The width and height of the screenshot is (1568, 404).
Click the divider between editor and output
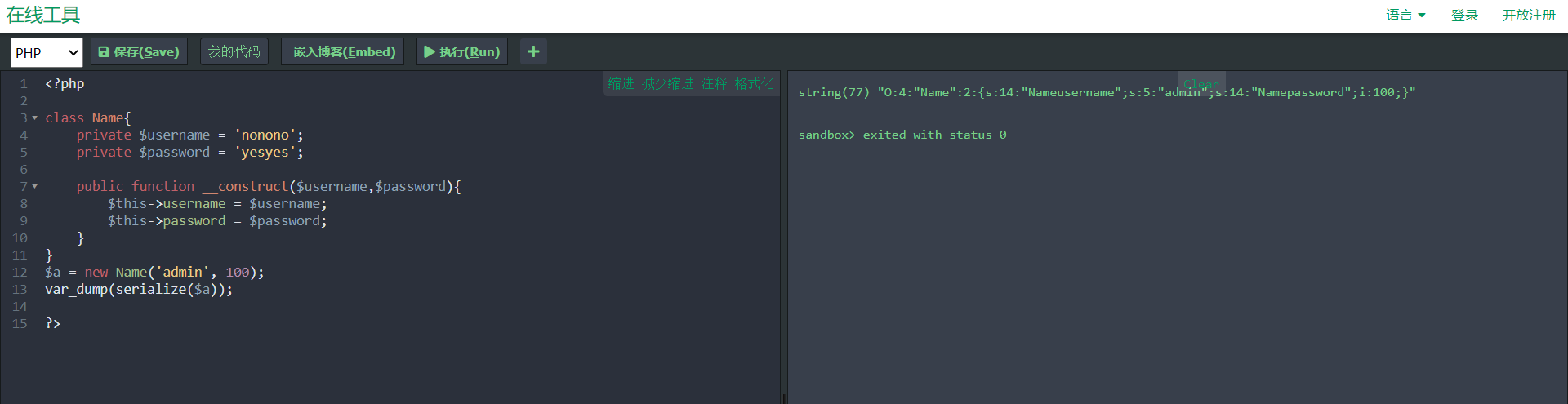pyautogui.click(x=784, y=237)
